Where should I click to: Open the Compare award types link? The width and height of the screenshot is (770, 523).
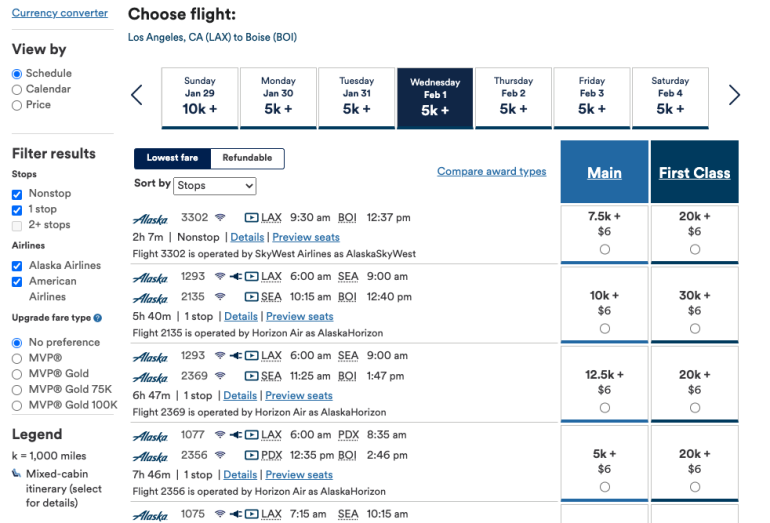point(491,172)
